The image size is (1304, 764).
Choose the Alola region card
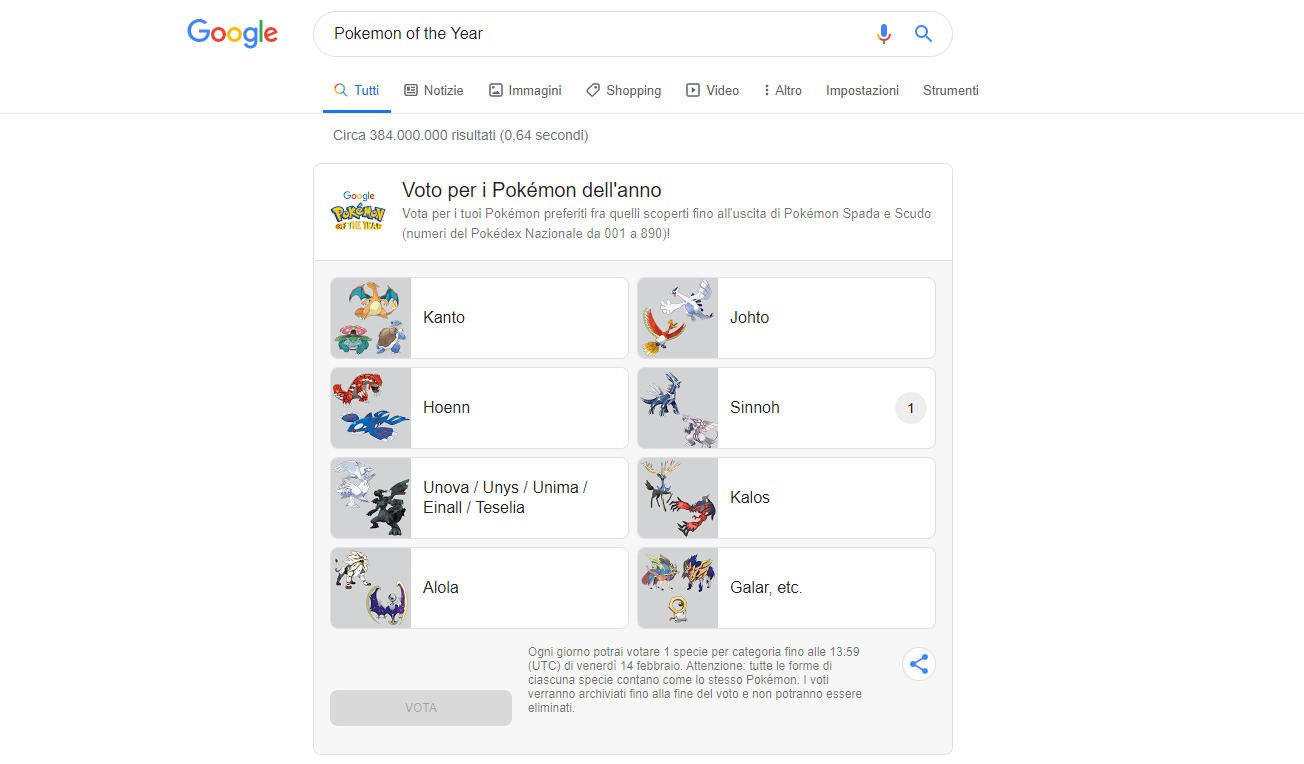tap(479, 588)
